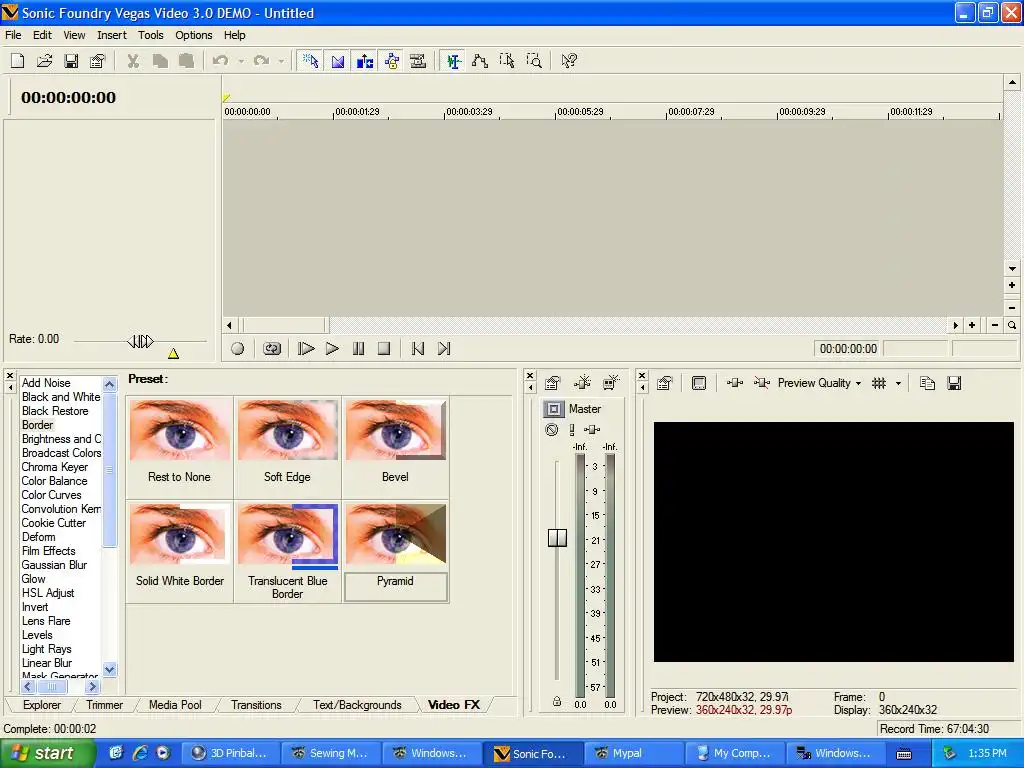Viewport: 1024px width, 768px height.
Task: Open the Tools menu
Action: click(x=150, y=35)
